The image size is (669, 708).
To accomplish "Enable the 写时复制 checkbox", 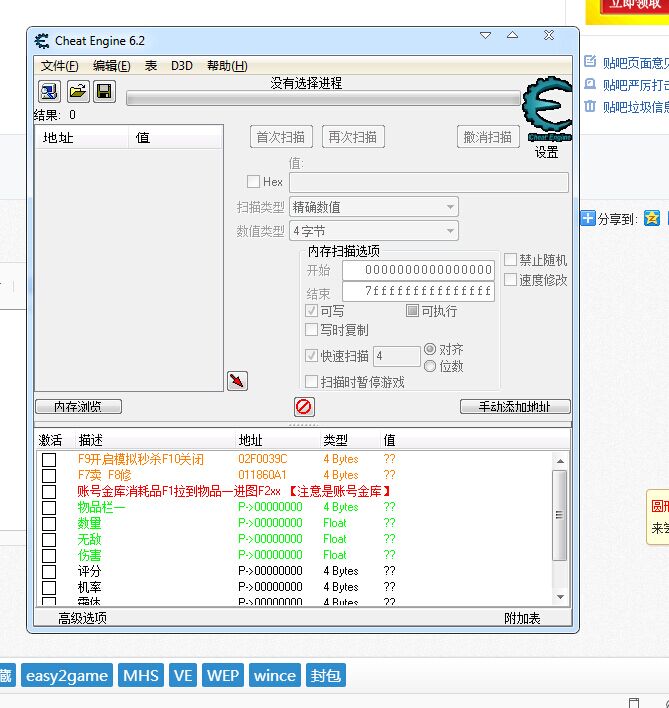I will pos(311,330).
